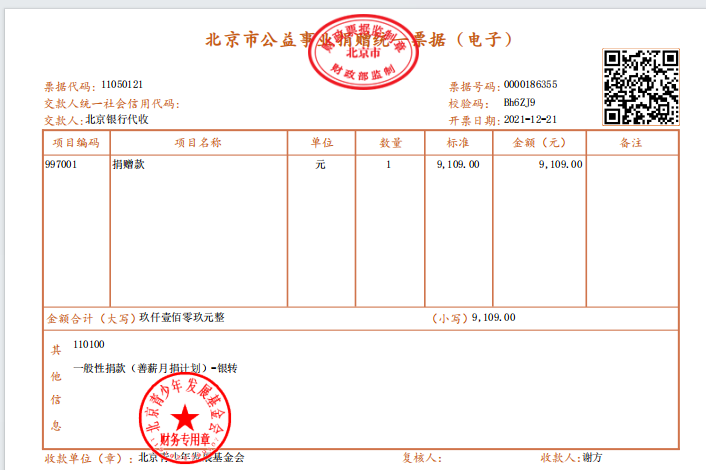The image size is (706, 470).
Task: Click the 校验码 value Bh6ZJ9
Action: [x=519, y=102]
